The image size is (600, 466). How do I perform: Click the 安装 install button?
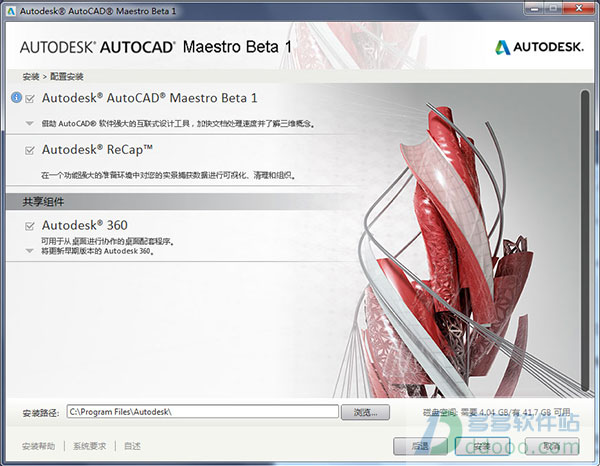tap(482, 446)
